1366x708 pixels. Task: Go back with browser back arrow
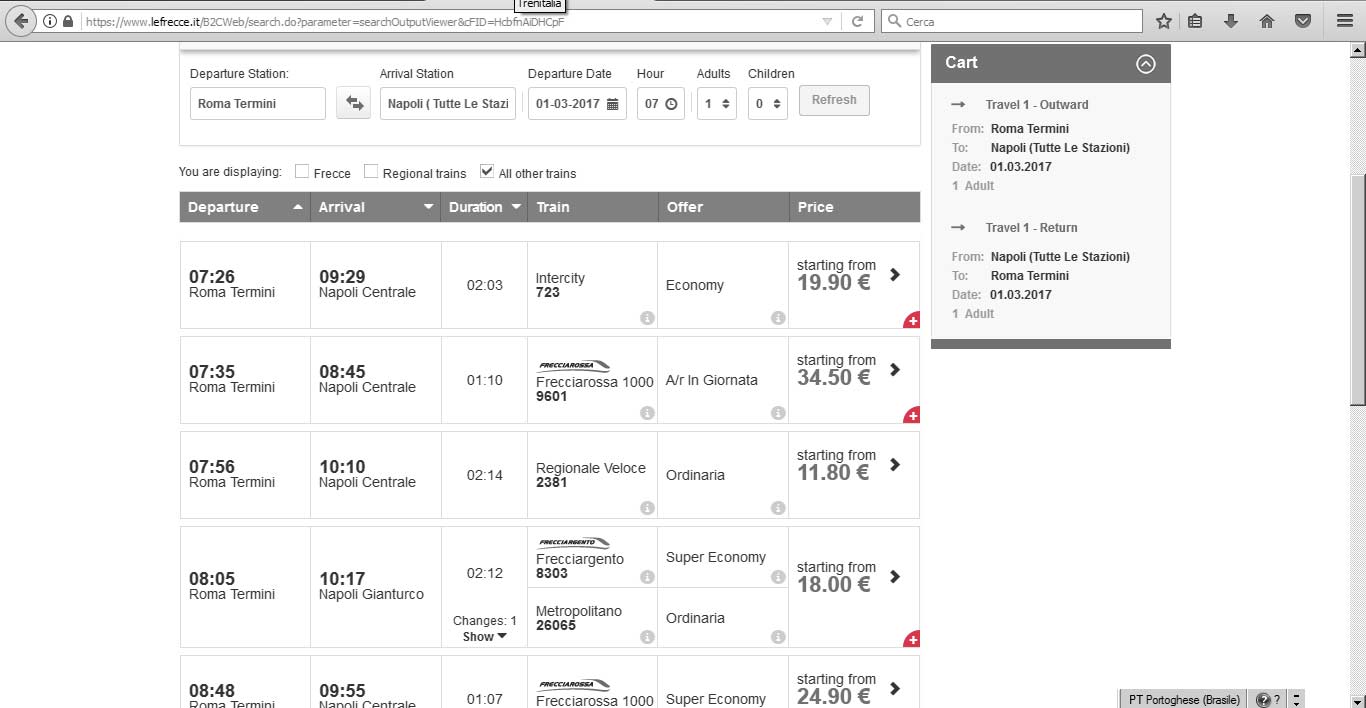tap(21, 21)
